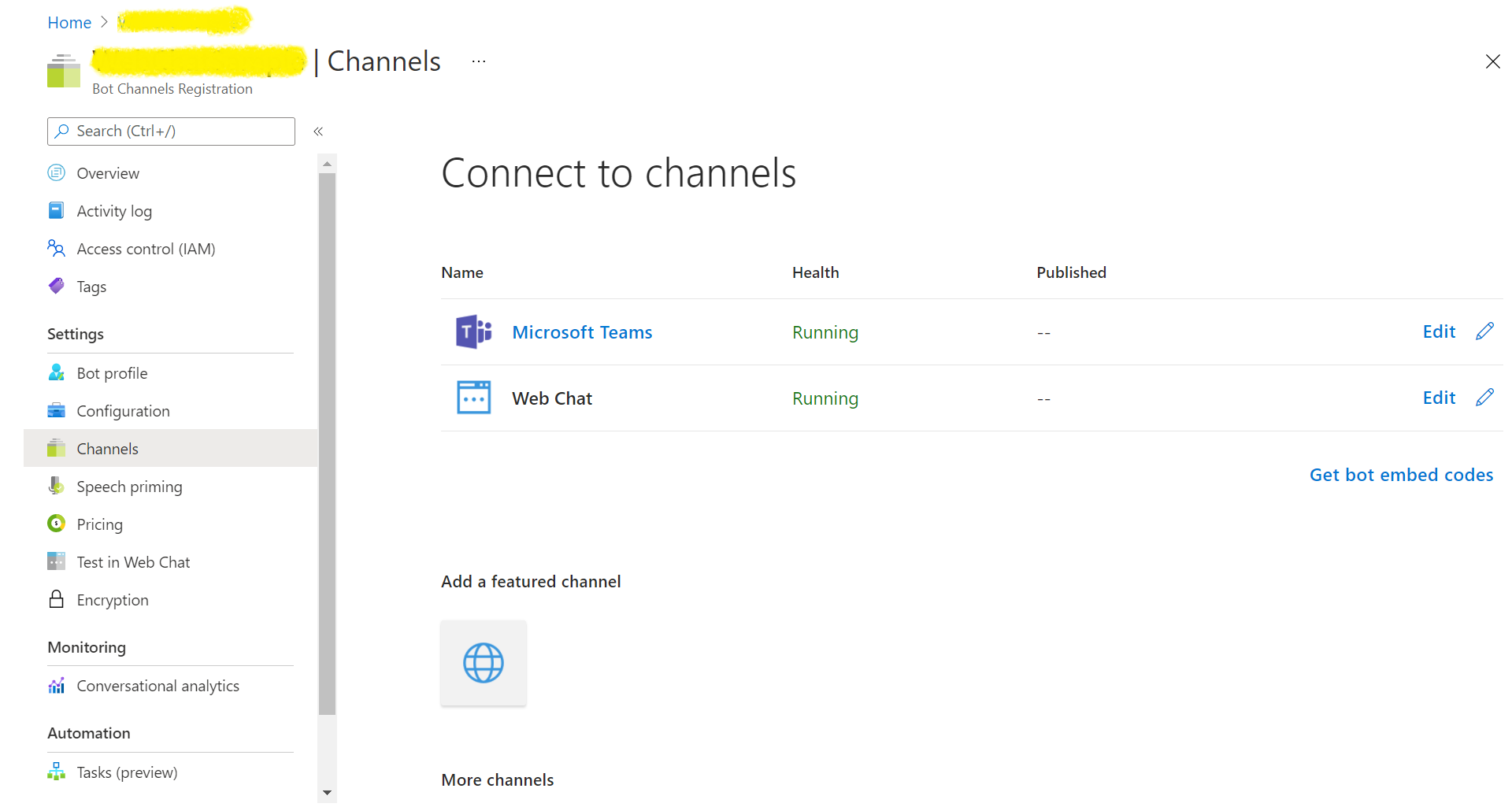Click the Channels icon in the sidebar
This screenshot has width=1512, height=807.
(56, 448)
